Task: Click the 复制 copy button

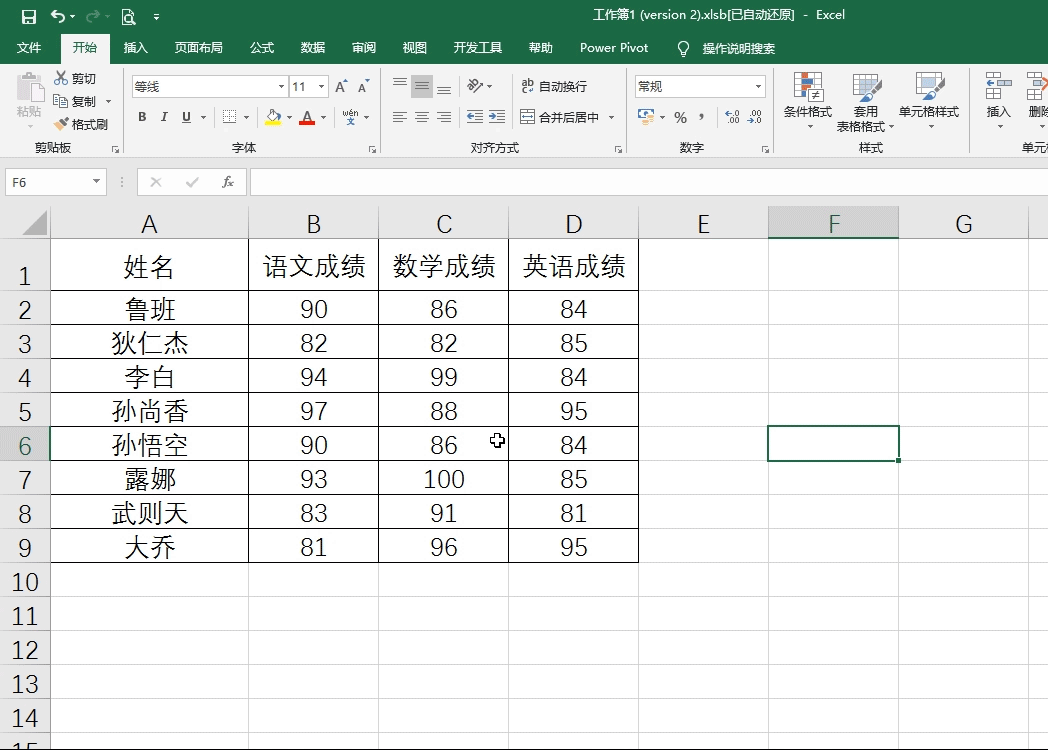Action: point(76,101)
